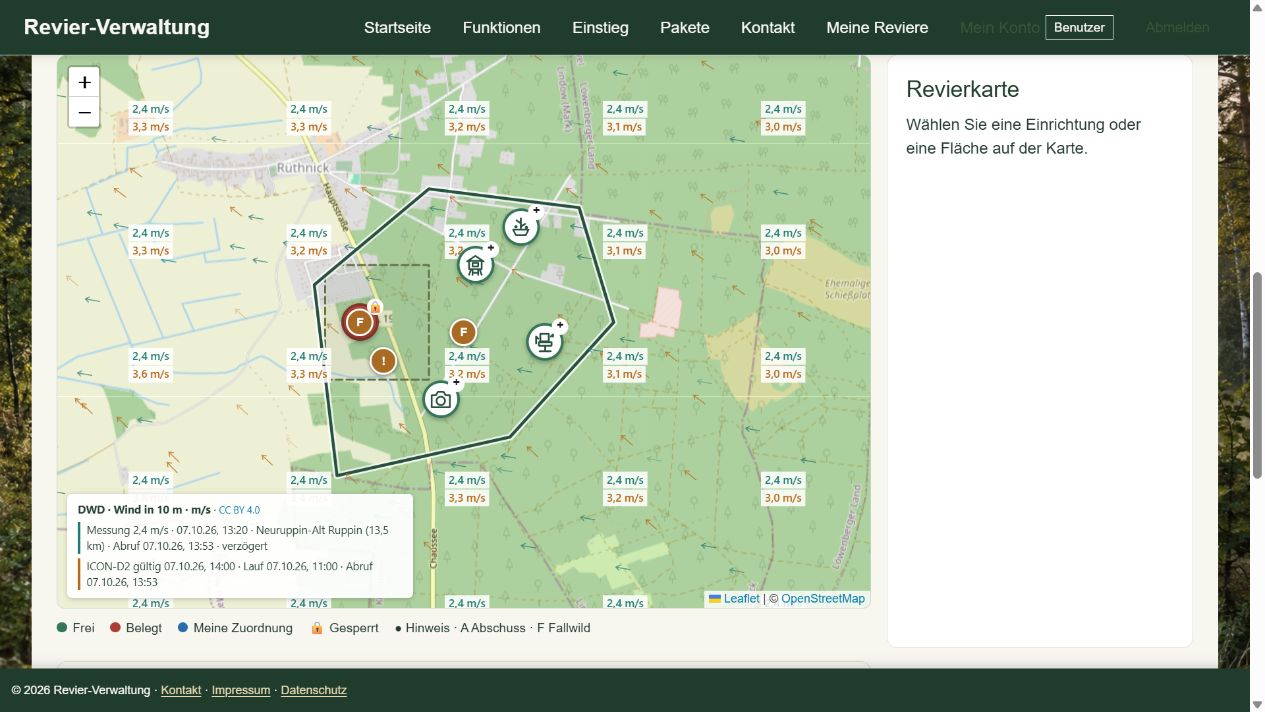Screen dimensions: 1265x712
Task: Open the Impressum footer link
Action: click(241, 690)
